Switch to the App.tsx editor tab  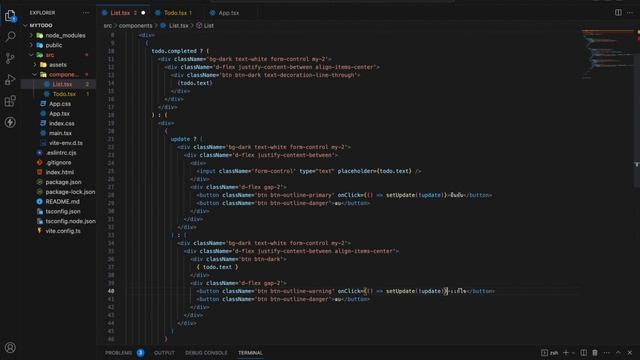click(229, 13)
